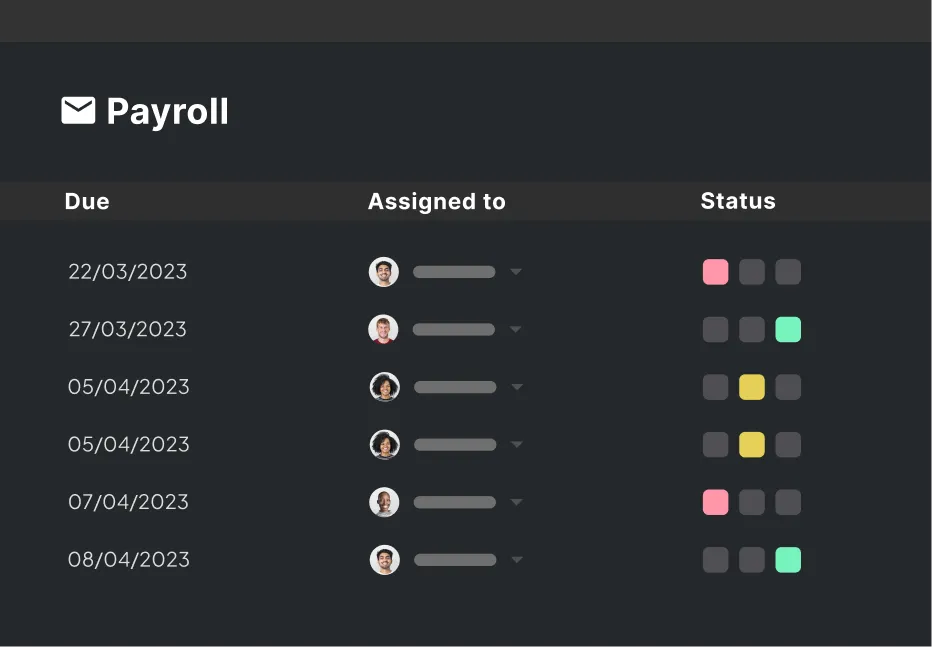This screenshot has width=932, height=647.
Task: Click the Payroll title text
Action: 168,111
